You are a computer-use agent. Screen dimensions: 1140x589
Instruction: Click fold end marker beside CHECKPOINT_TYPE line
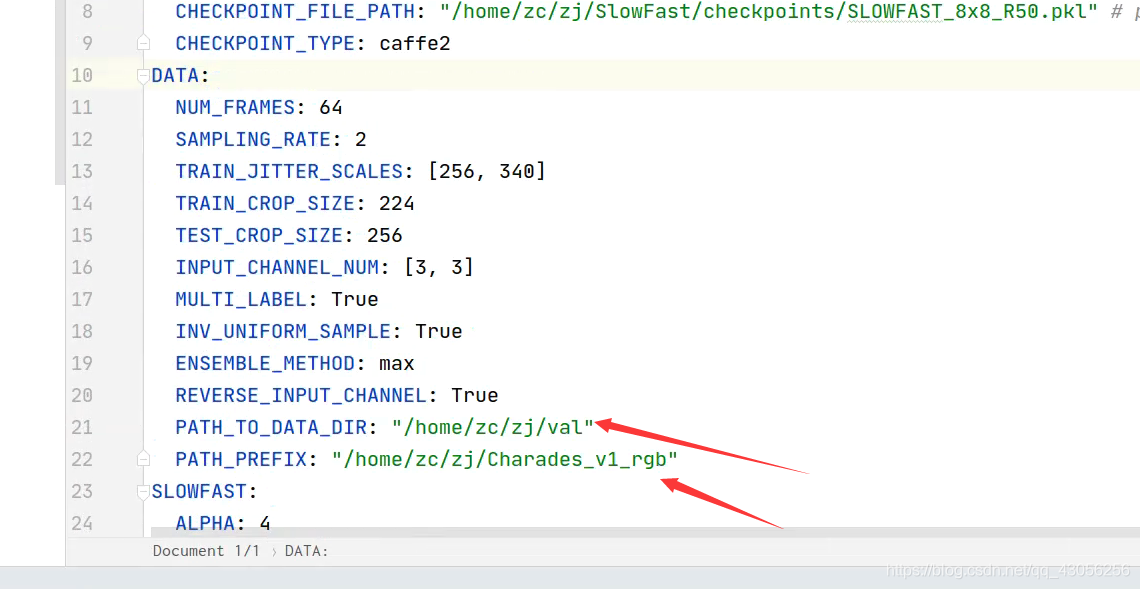pyautogui.click(x=143, y=44)
